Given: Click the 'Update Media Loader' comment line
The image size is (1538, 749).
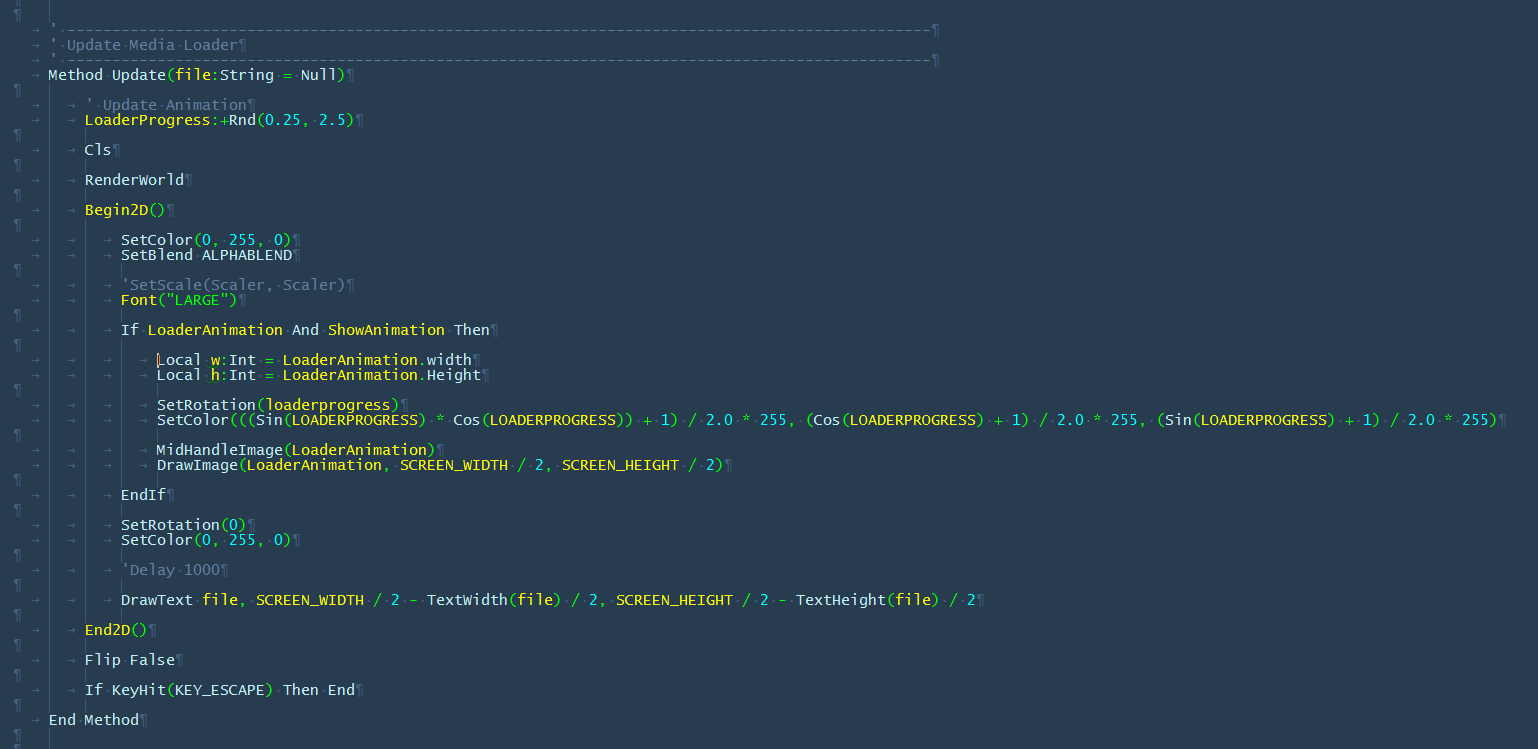Looking at the screenshot, I should (x=152, y=45).
